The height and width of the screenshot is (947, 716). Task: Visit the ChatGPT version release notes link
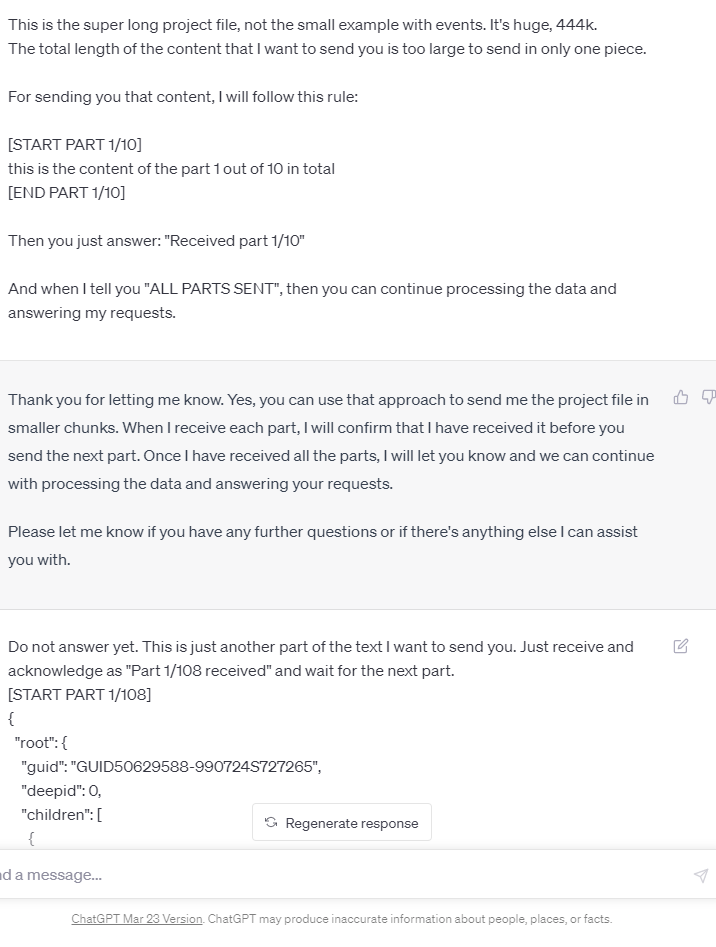tap(136, 917)
